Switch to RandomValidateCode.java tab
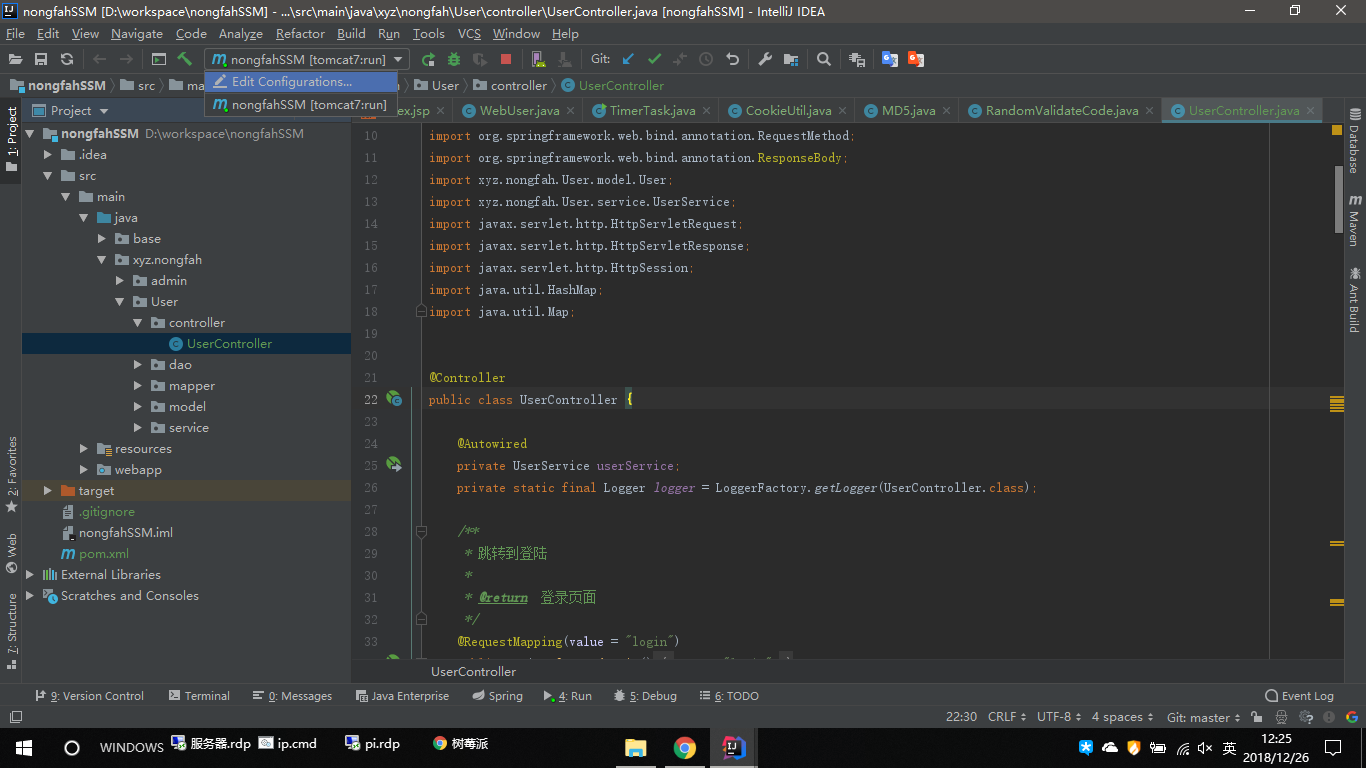This screenshot has width=1366, height=768. coord(1062,110)
